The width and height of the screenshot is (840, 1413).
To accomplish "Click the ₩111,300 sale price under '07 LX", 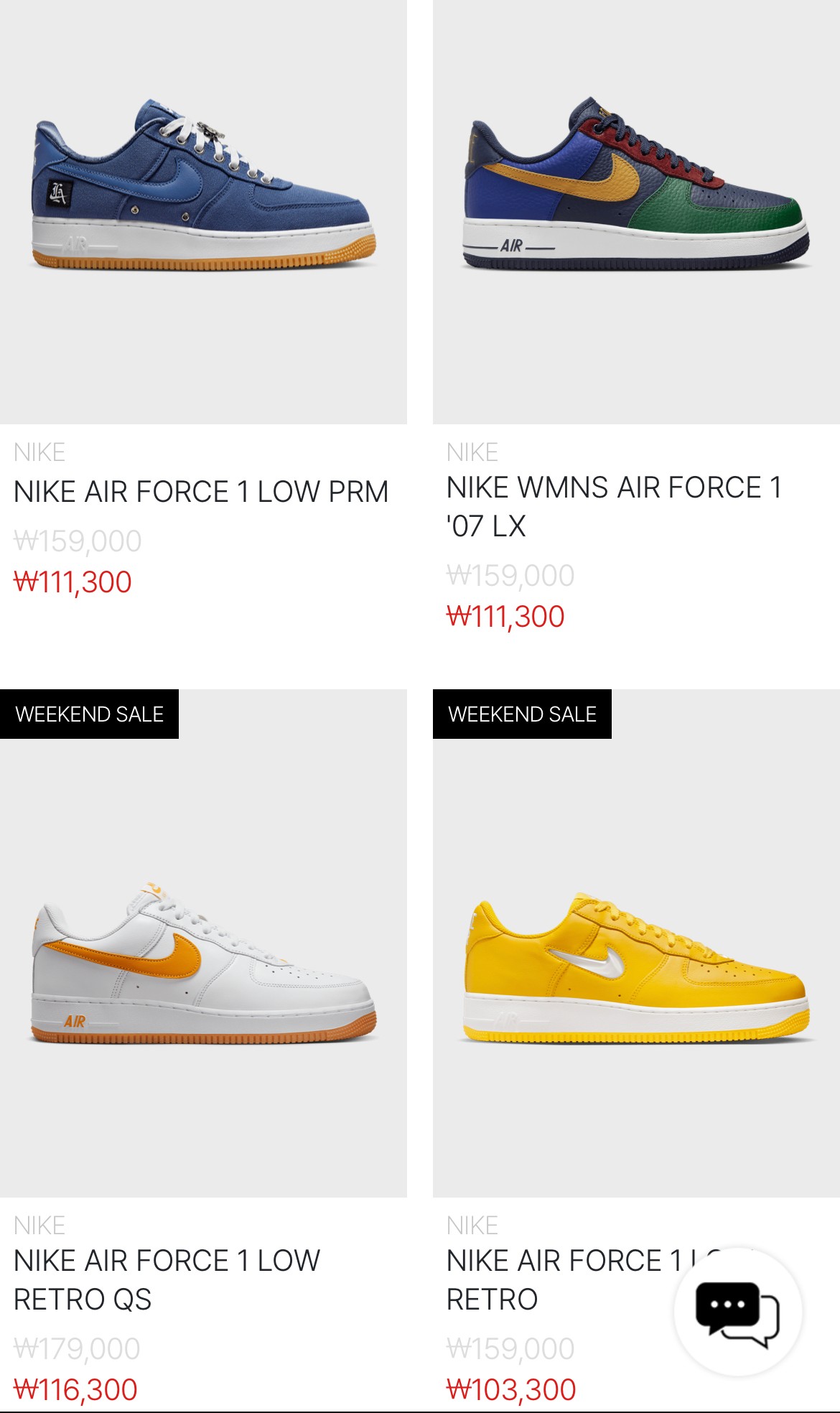I will coord(505,617).
